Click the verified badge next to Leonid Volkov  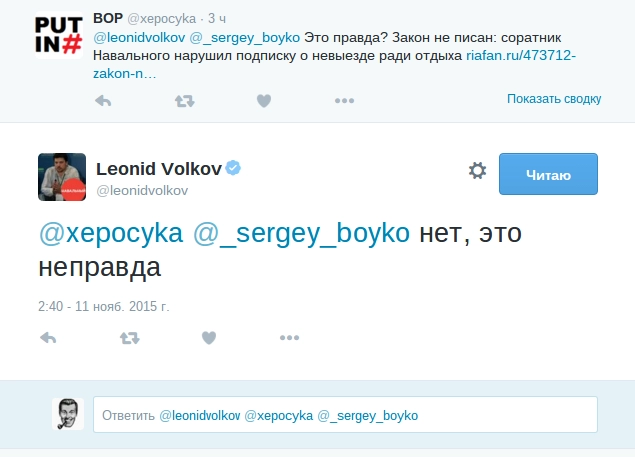[x=233, y=167]
